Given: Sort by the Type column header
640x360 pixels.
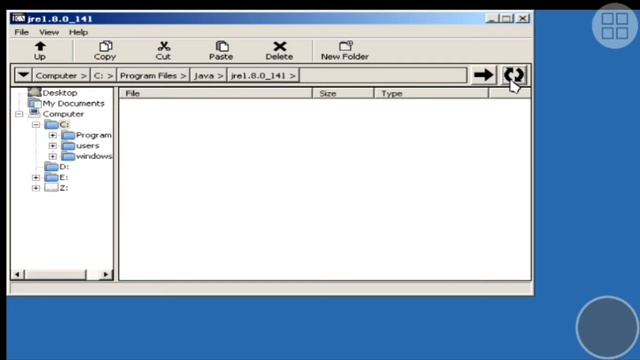Looking at the screenshot, I should 431,93.
